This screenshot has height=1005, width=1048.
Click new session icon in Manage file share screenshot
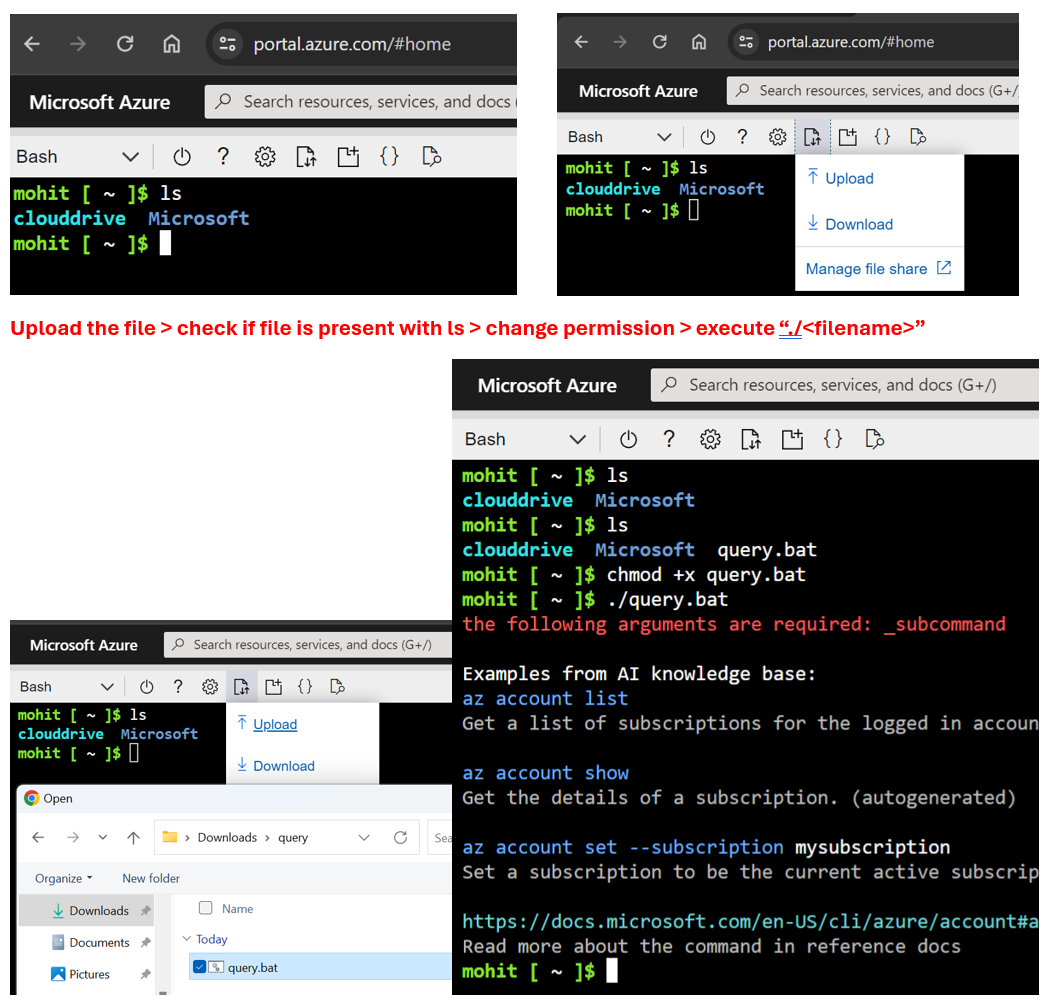[x=847, y=137]
